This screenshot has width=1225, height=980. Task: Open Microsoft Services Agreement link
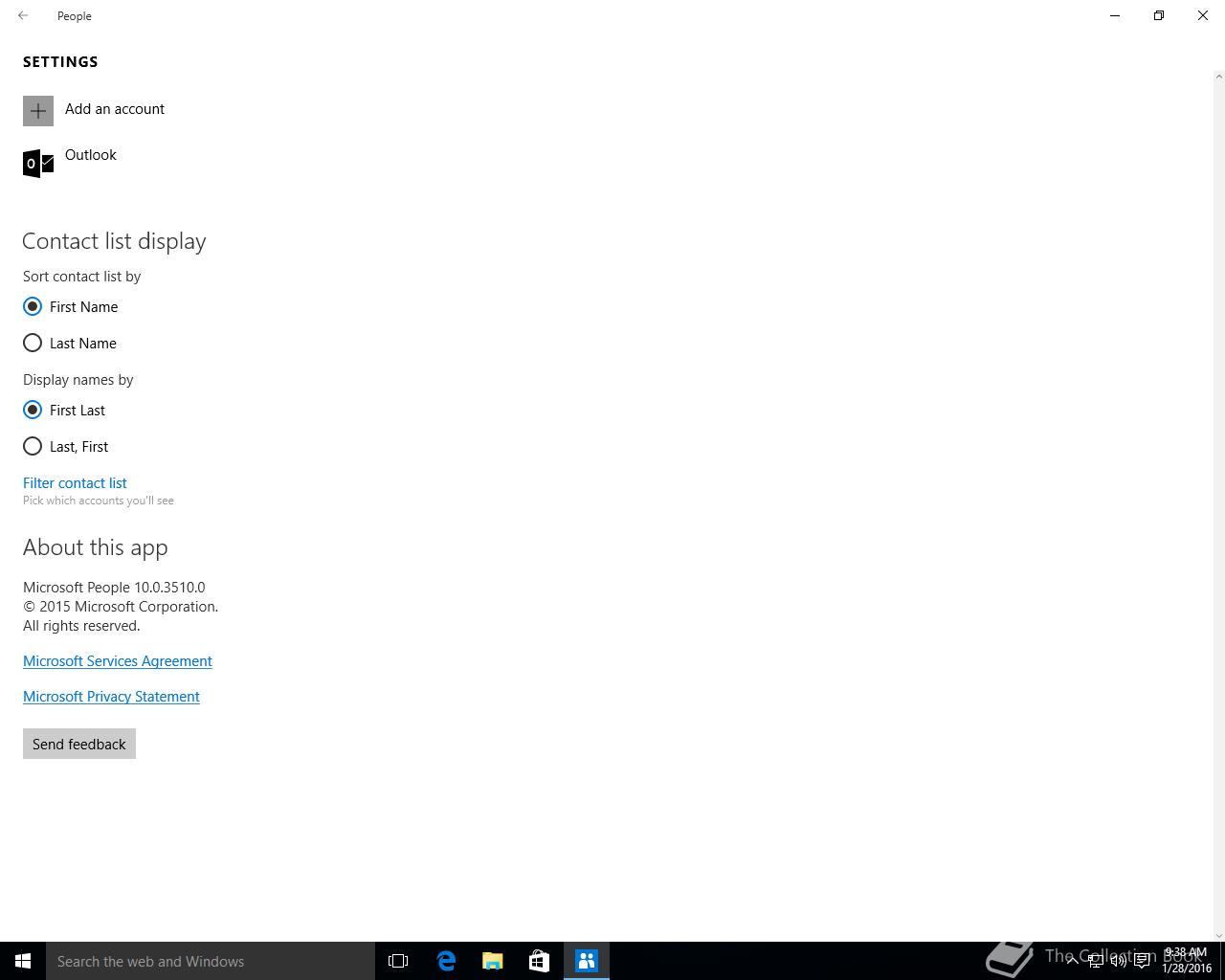pos(118,661)
